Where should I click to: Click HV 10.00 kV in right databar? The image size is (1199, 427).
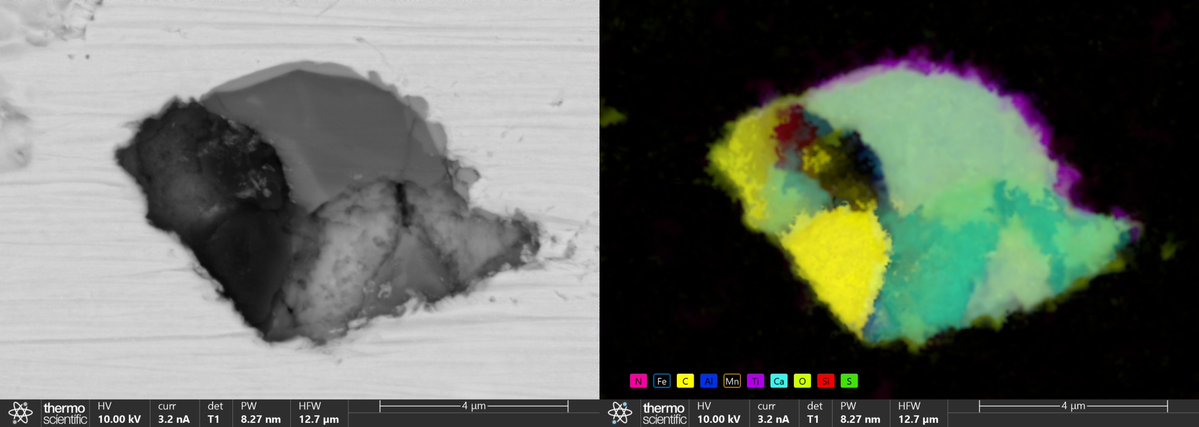[x=719, y=413]
